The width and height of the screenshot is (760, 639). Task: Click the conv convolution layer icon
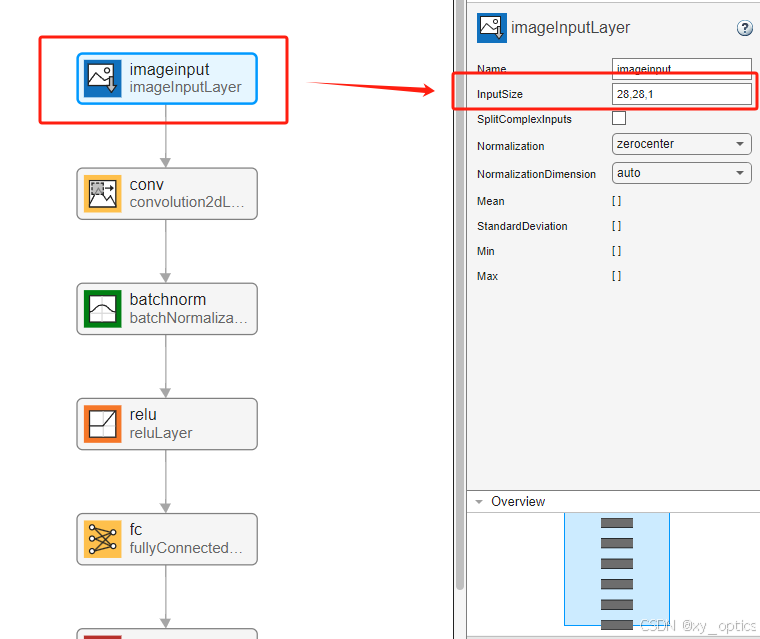click(x=102, y=193)
